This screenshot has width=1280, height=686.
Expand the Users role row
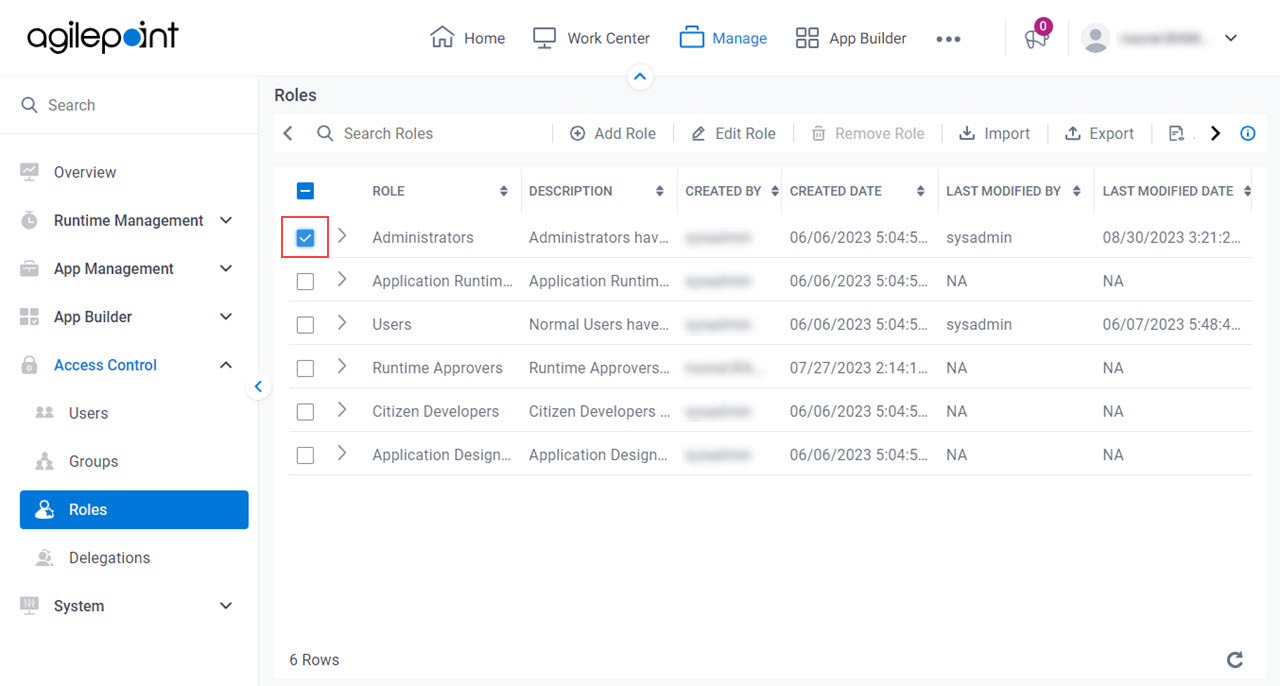(x=342, y=322)
